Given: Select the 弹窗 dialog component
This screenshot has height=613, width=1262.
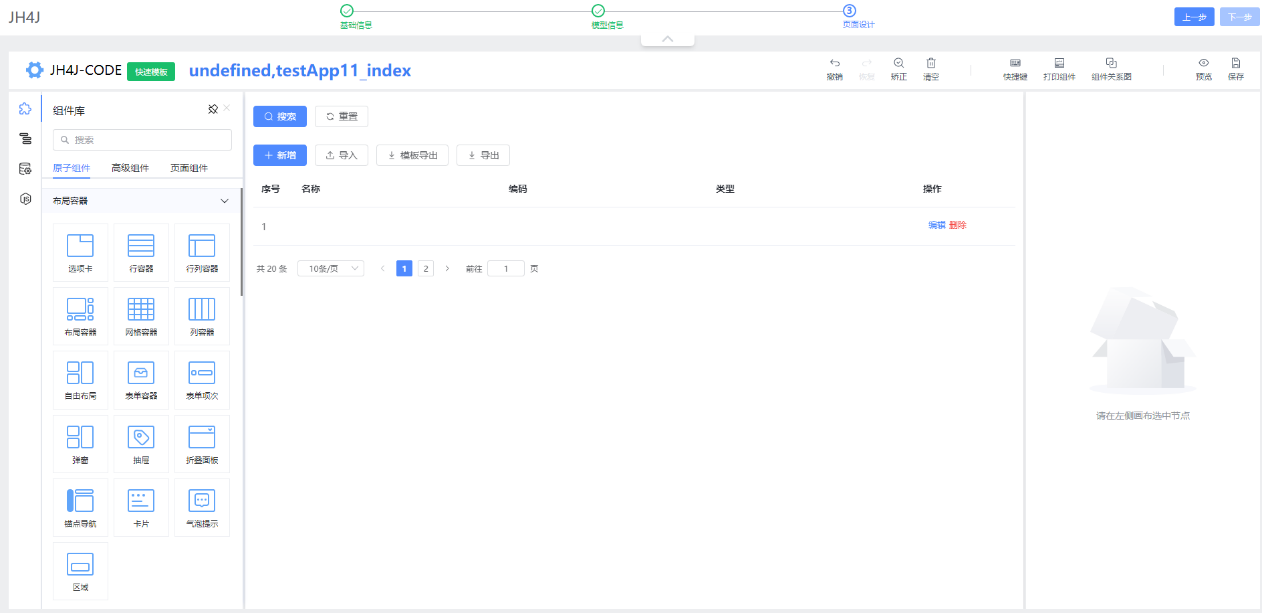Looking at the screenshot, I should (80, 444).
